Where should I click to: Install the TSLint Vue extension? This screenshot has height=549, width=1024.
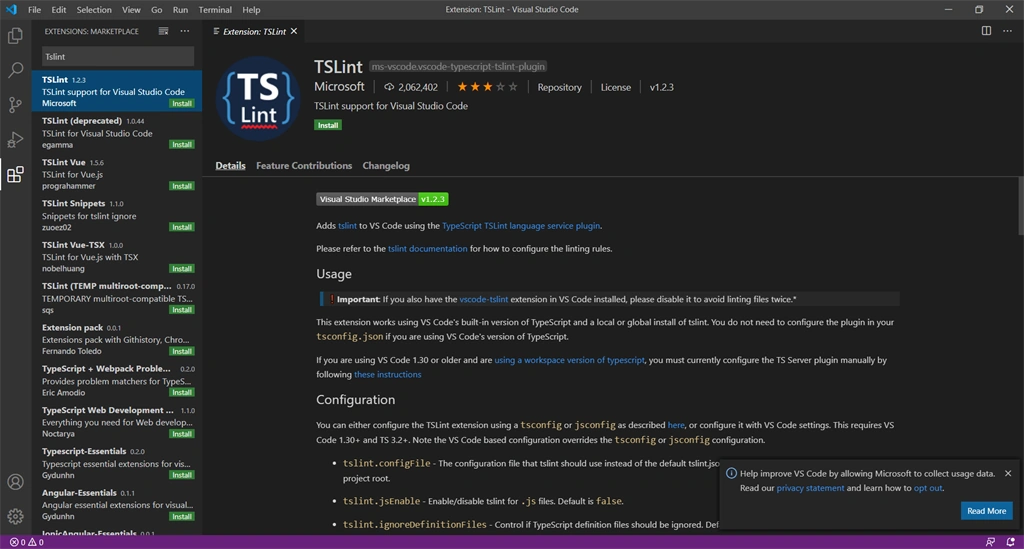pyautogui.click(x=182, y=186)
